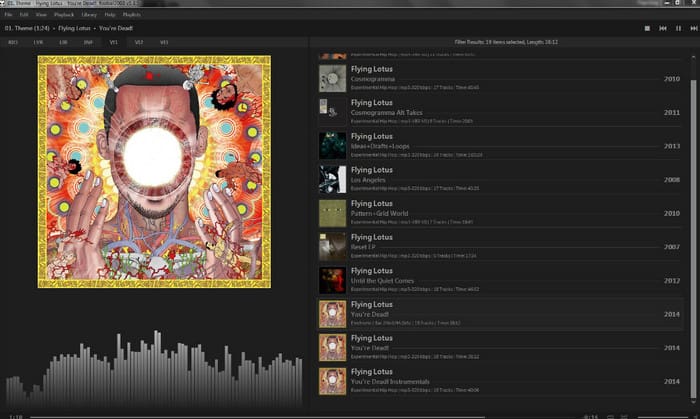Click the 2011 year of Cosmogramma Alt Takes
The image size is (700, 419).
[671, 112]
